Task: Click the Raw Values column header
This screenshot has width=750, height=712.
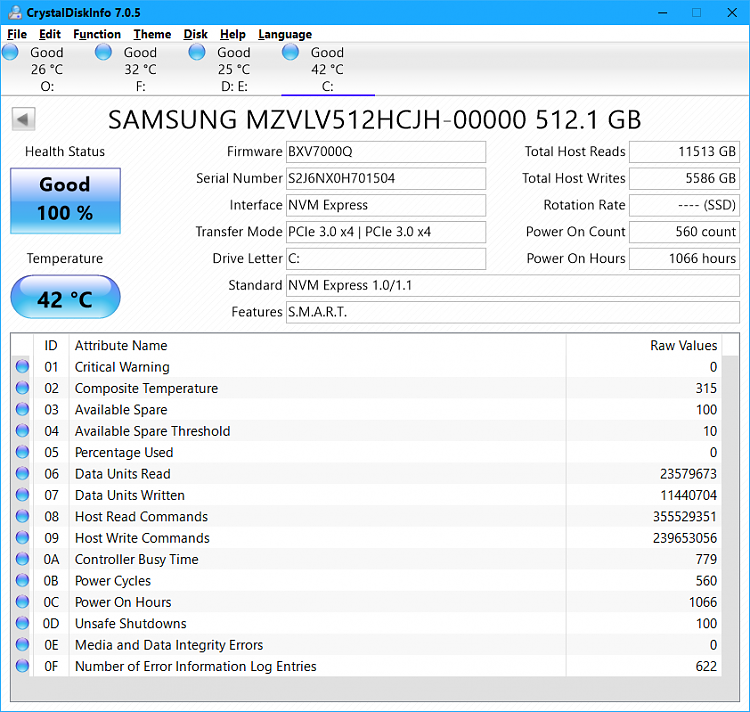Action: 644,345
